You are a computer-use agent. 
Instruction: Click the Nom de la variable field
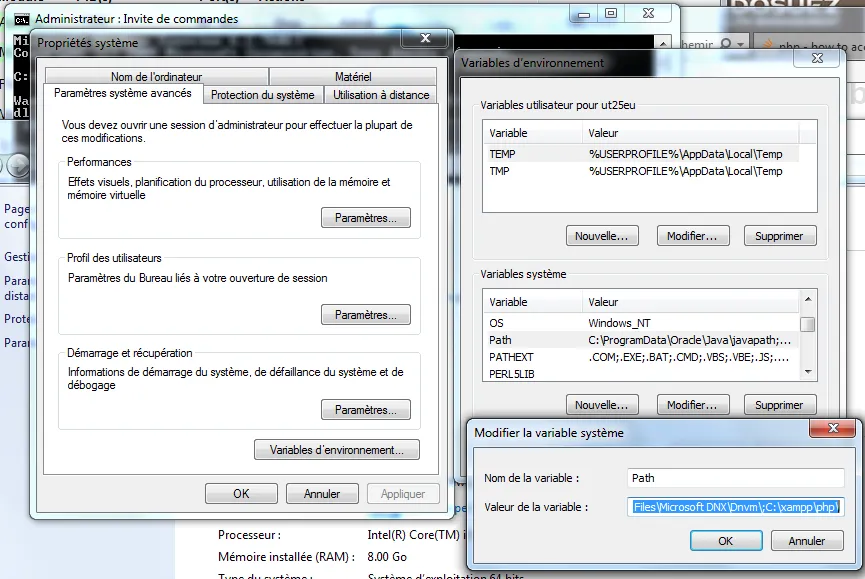(x=736, y=478)
